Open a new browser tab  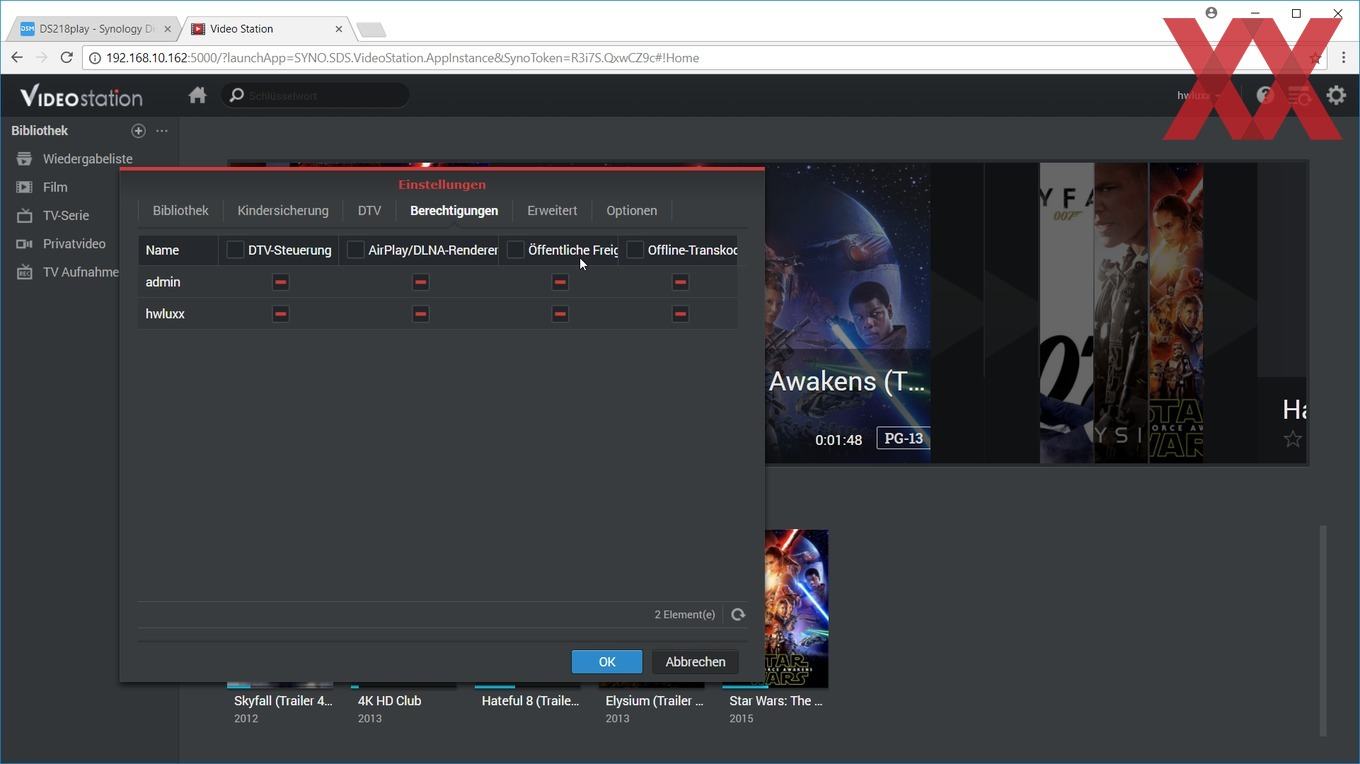371,30
